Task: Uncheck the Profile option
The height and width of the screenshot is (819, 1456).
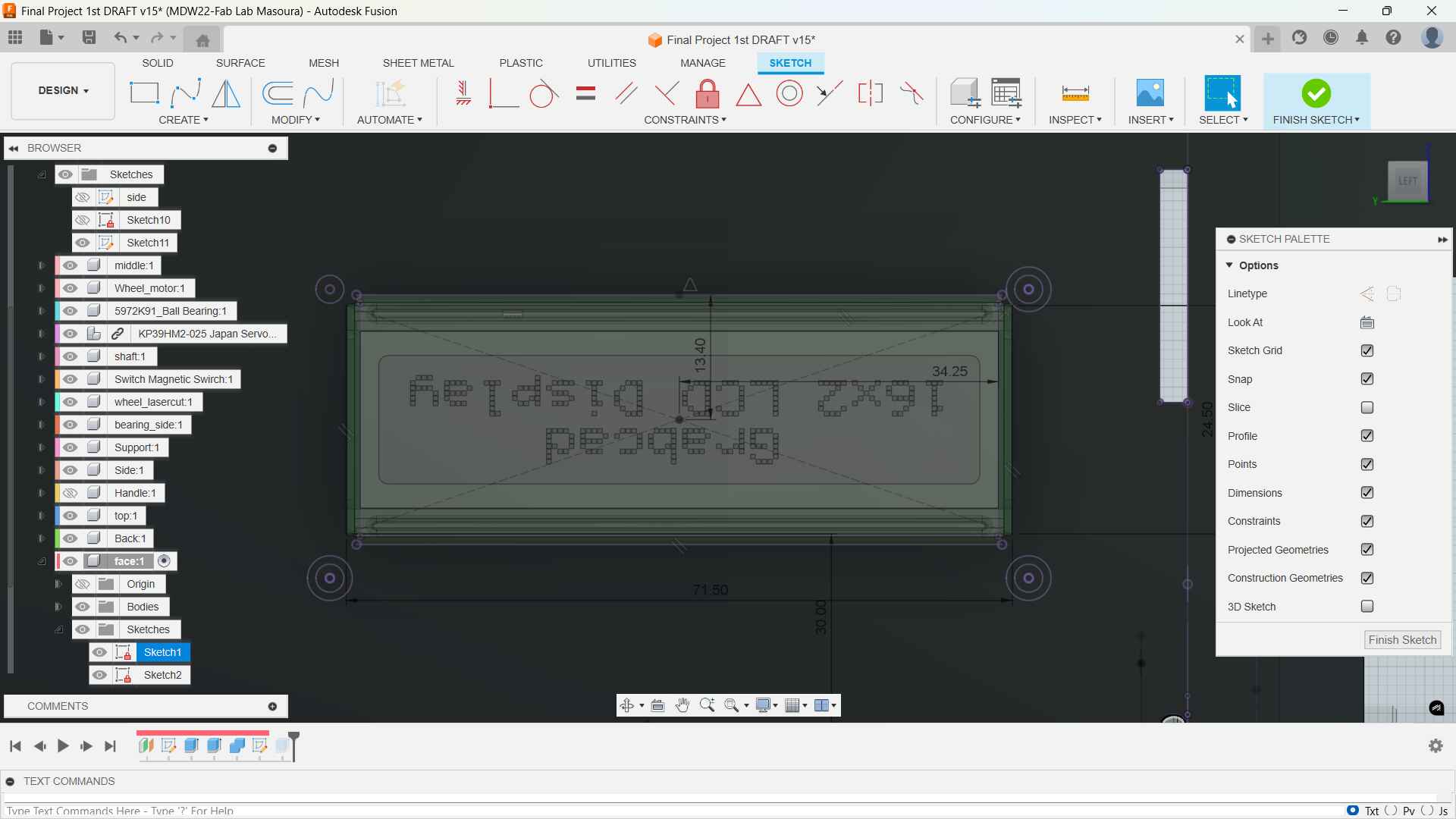Action: coord(1367,436)
